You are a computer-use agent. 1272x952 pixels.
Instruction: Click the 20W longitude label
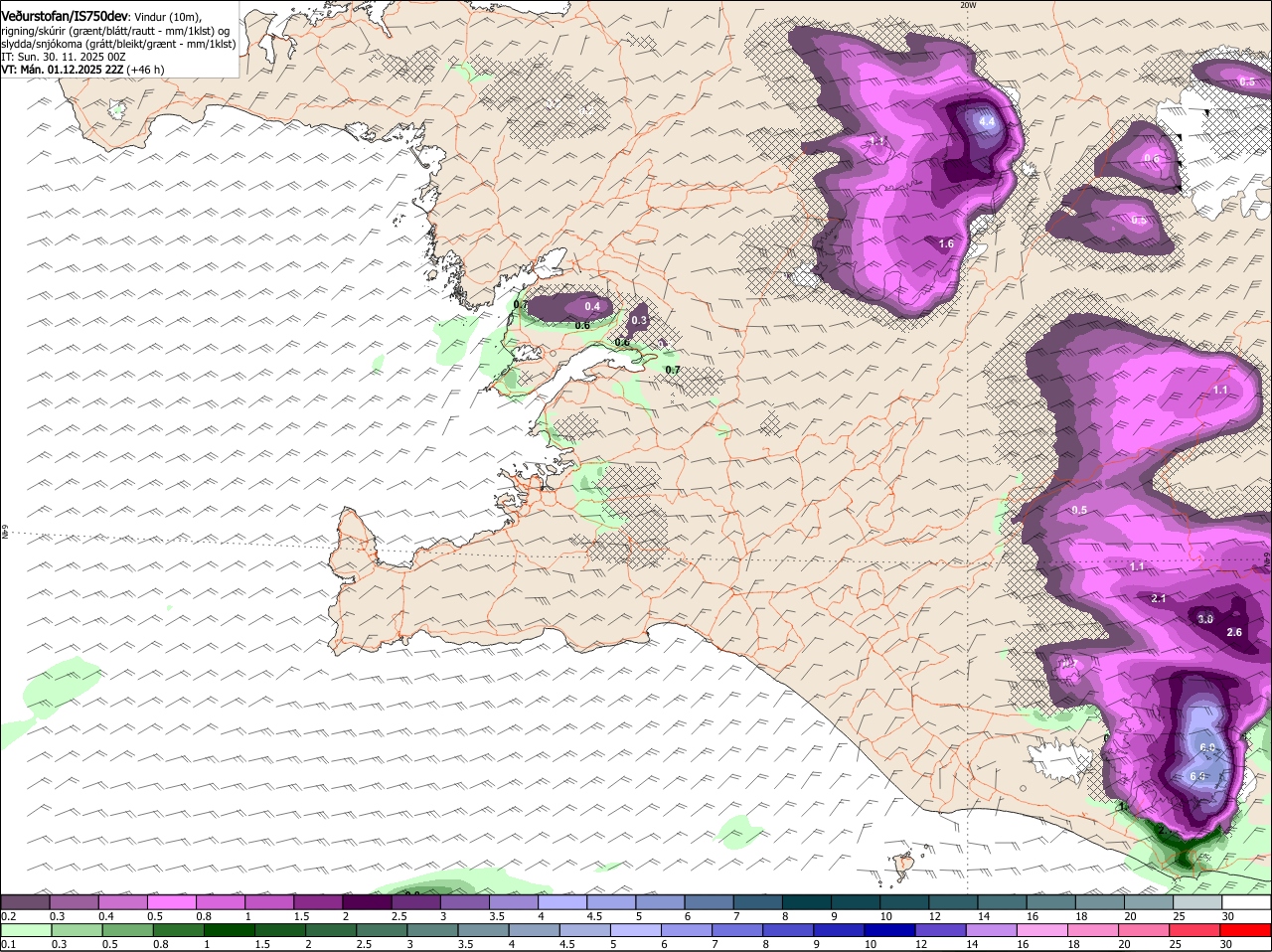(968, 5)
